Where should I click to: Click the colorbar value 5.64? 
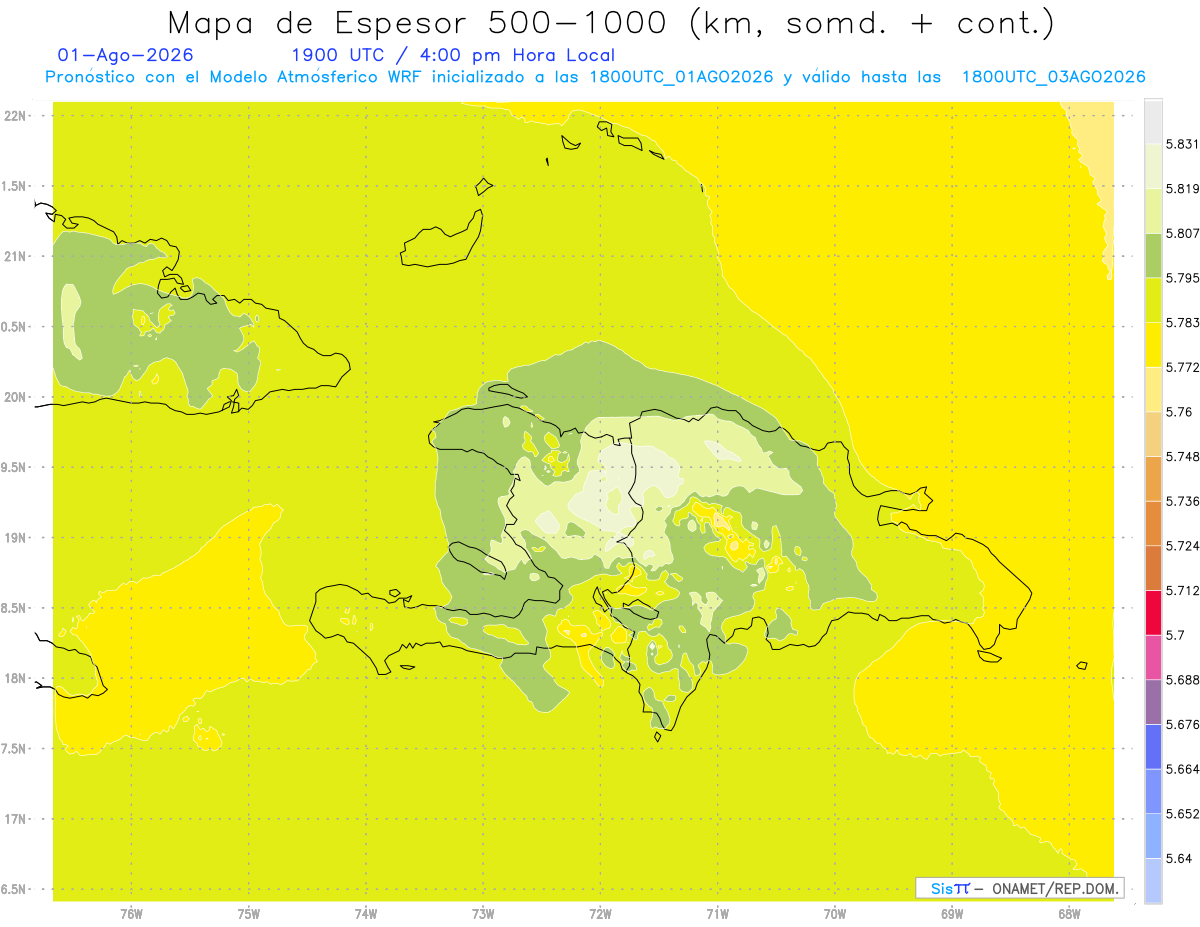pos(1179,859)
